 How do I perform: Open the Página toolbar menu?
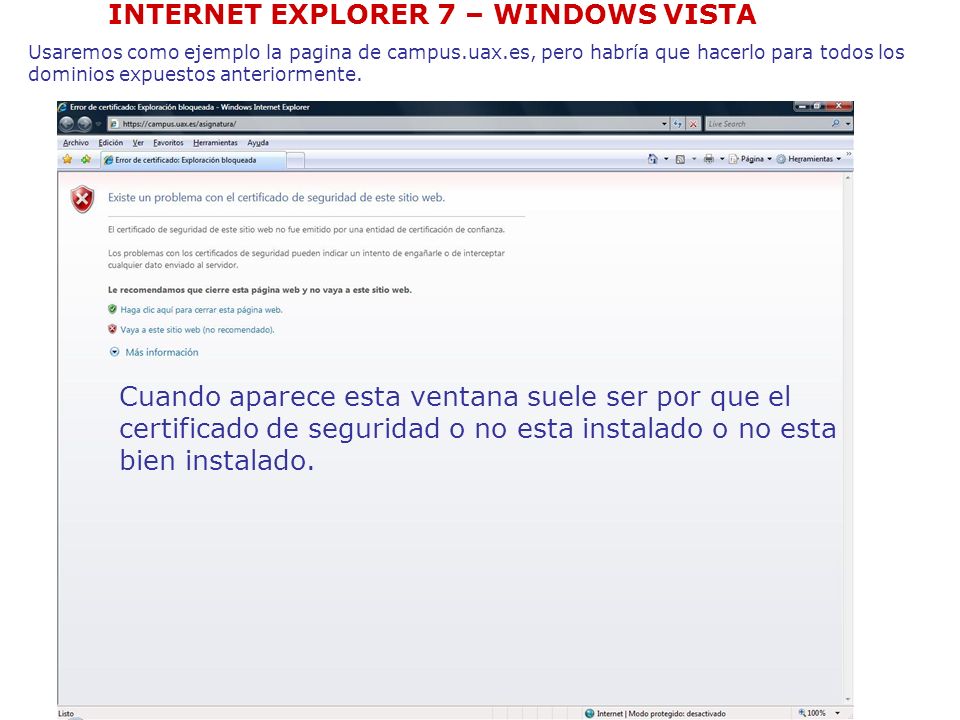point(750,159)
